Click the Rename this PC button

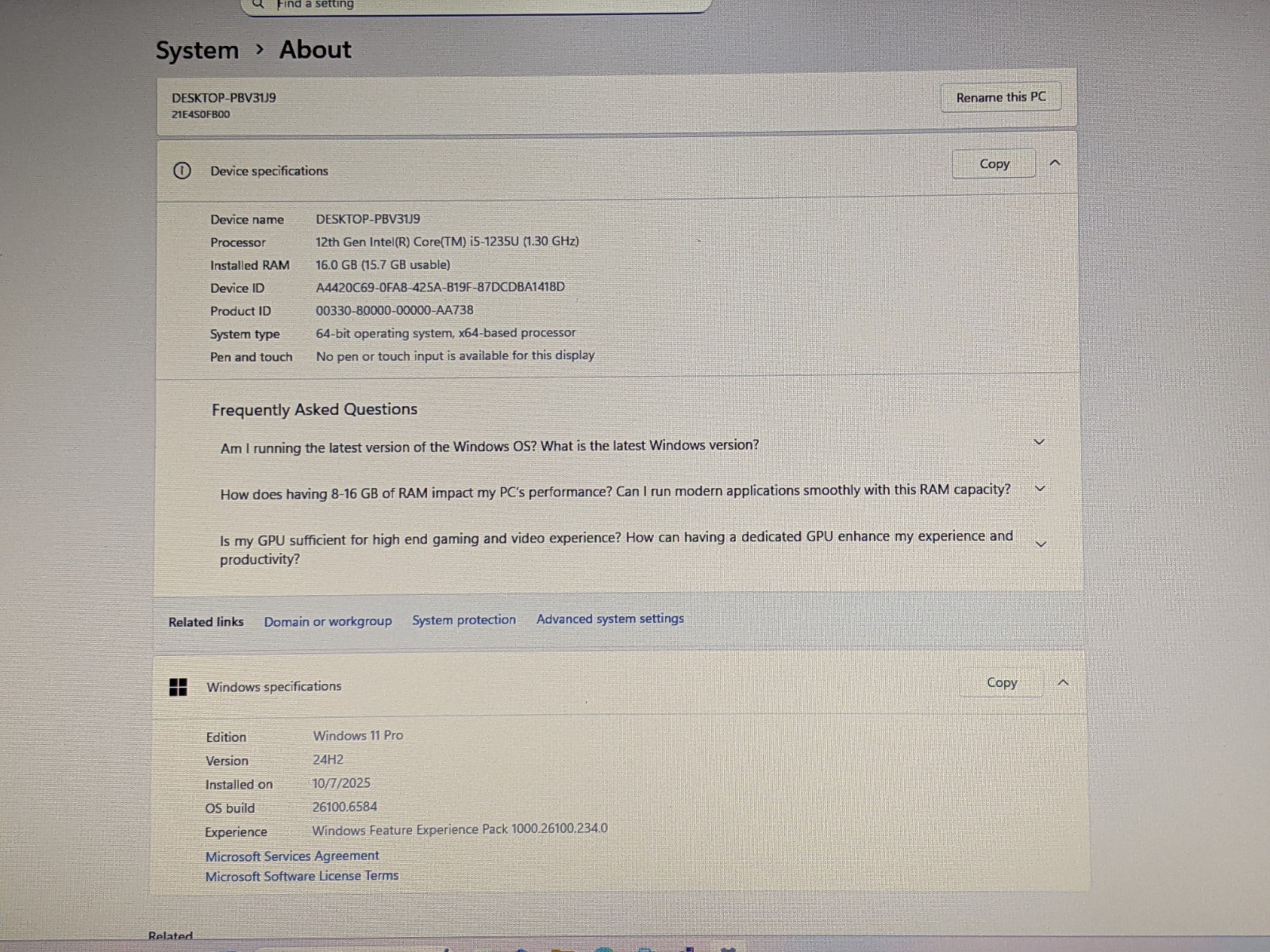pos(1000,98)
